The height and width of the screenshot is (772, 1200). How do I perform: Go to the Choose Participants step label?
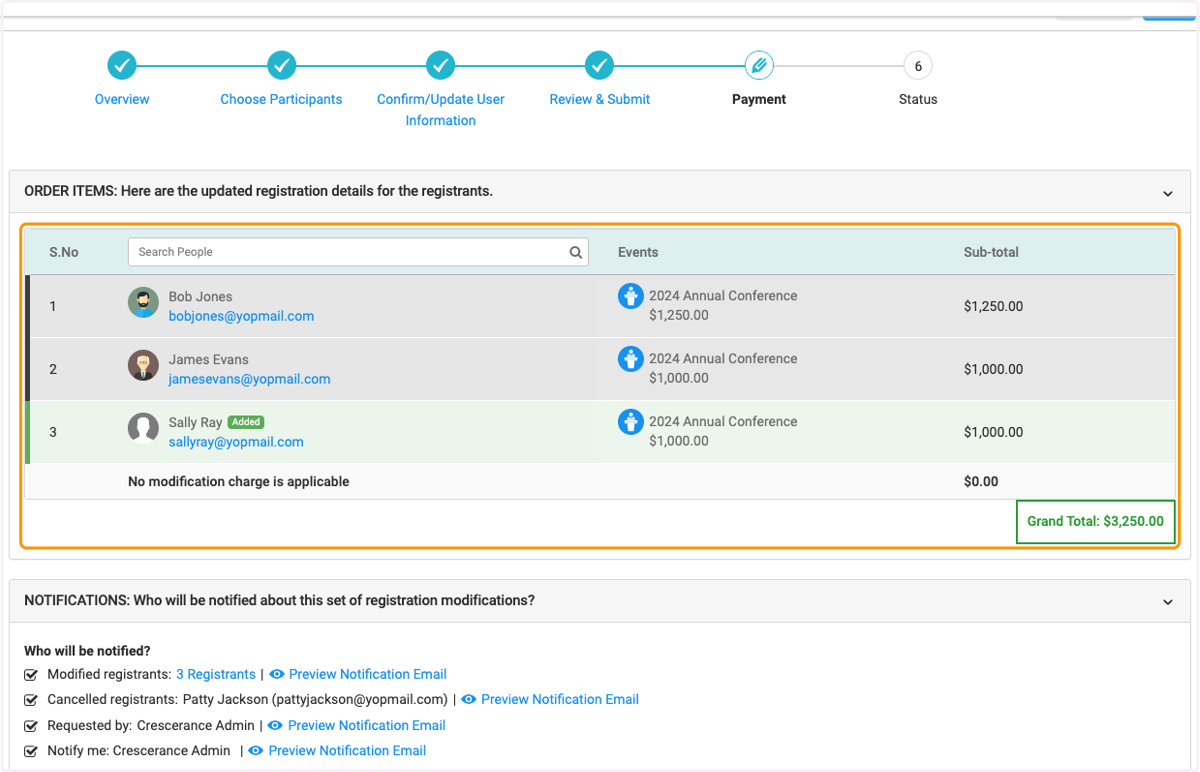[281, 99]
